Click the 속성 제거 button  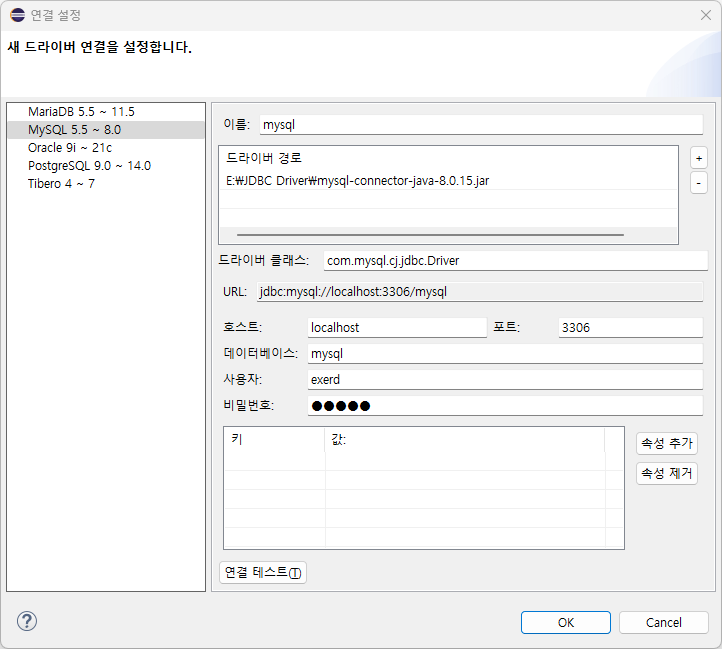pyautogui.click(x=667, y=473)
